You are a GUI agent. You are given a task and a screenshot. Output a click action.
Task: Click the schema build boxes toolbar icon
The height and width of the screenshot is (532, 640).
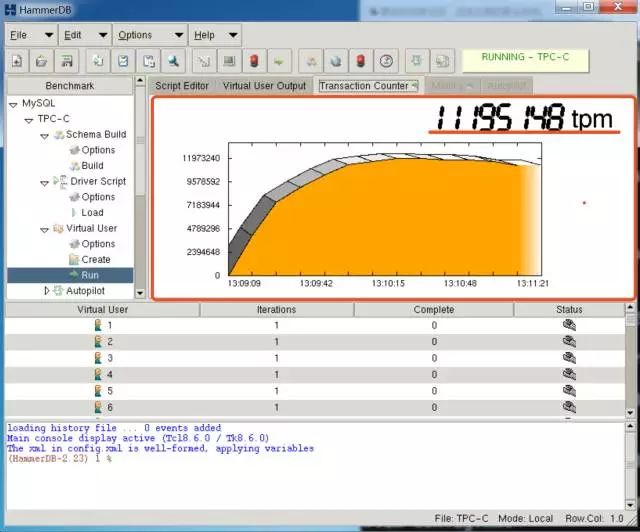tap(311, 61)
